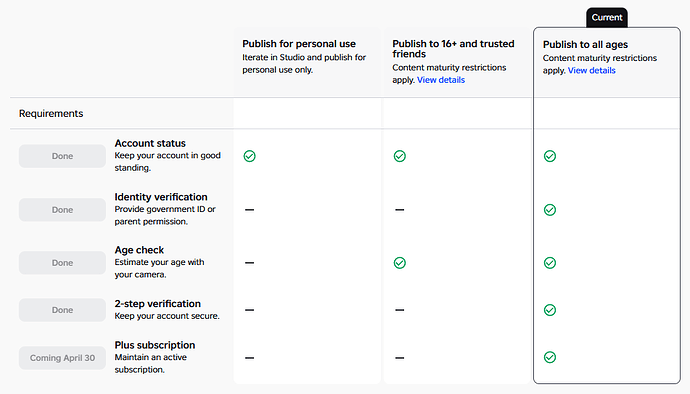Click Account status checkmark under 16+ friends
This screenshot has height=394, width=690.
click(400, 156)
